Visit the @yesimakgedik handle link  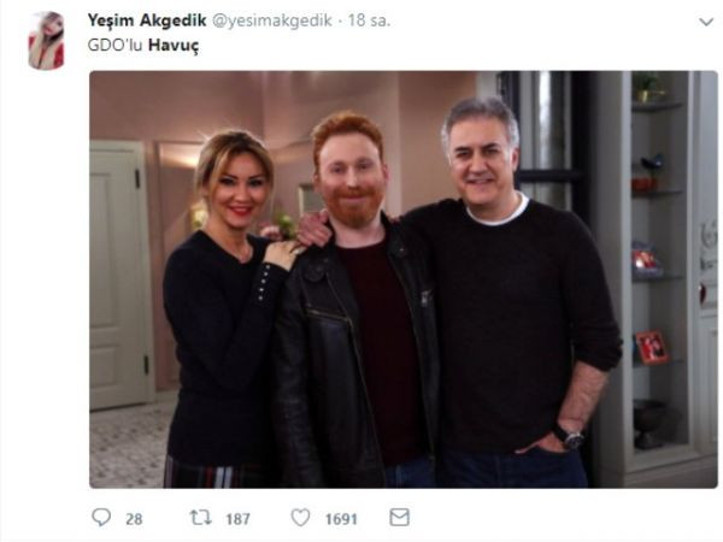point(272,21)
